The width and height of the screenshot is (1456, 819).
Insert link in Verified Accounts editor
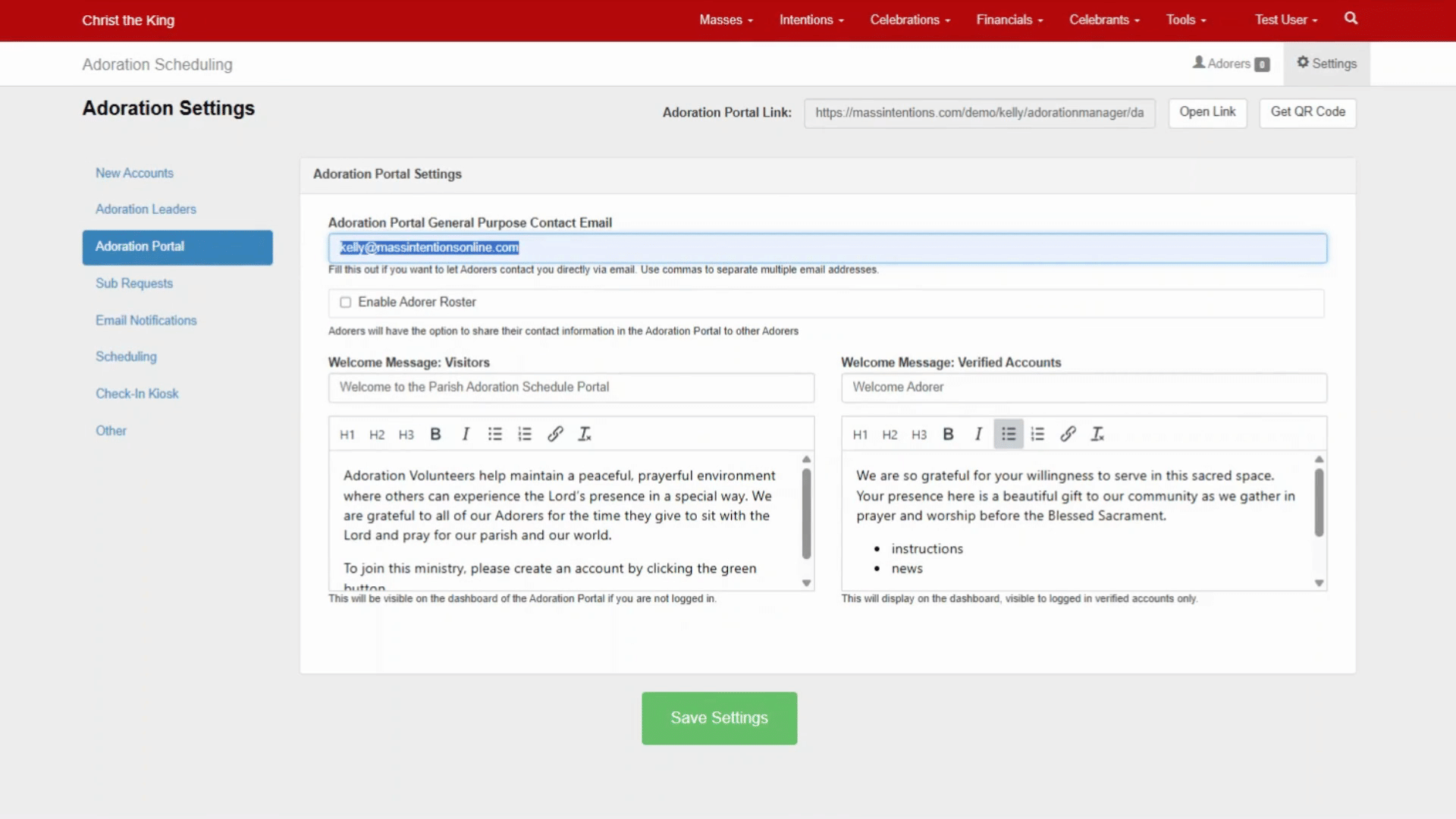(1068, 435)
